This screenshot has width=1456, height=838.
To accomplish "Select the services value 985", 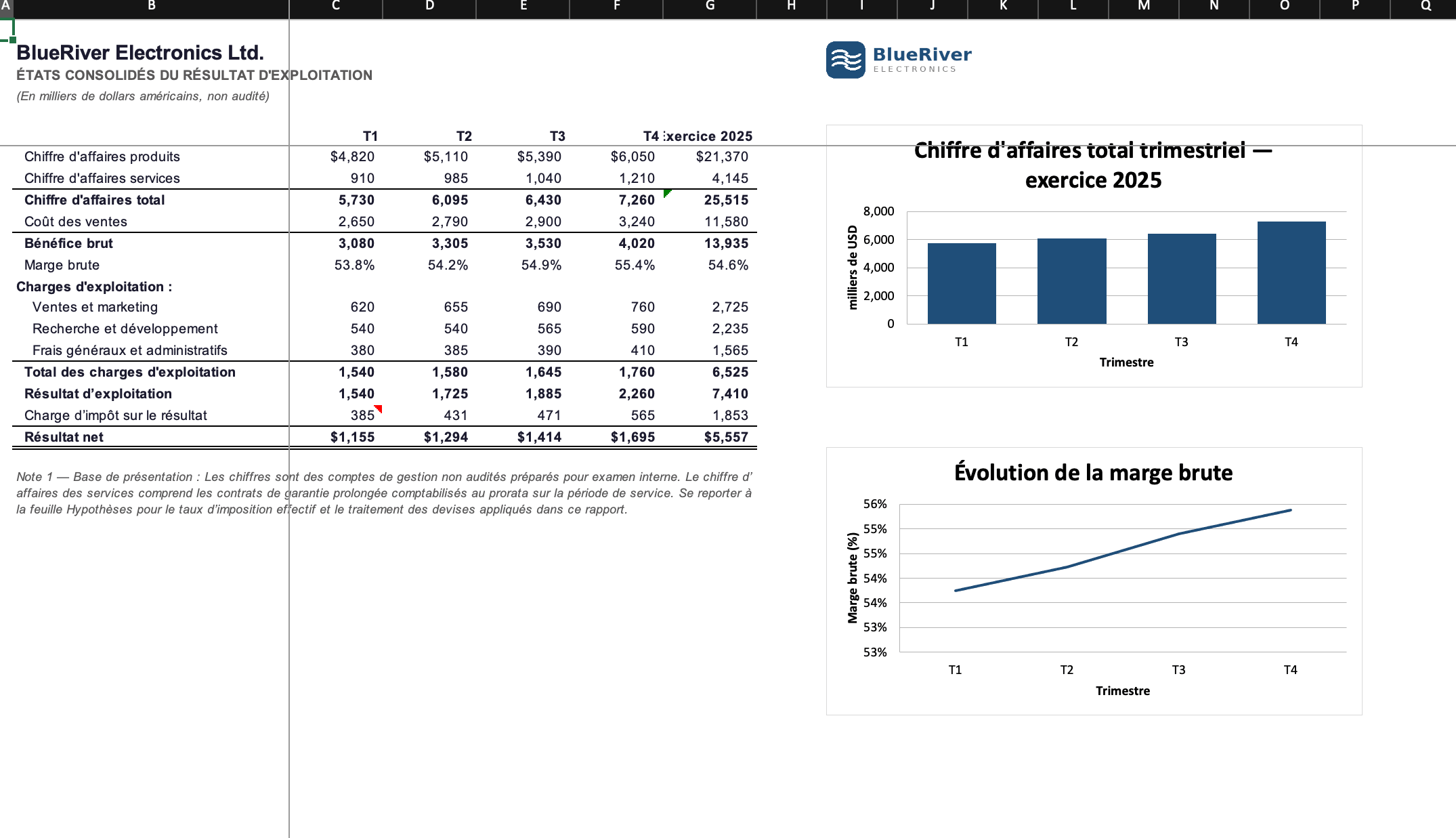I will click(429, 178).
